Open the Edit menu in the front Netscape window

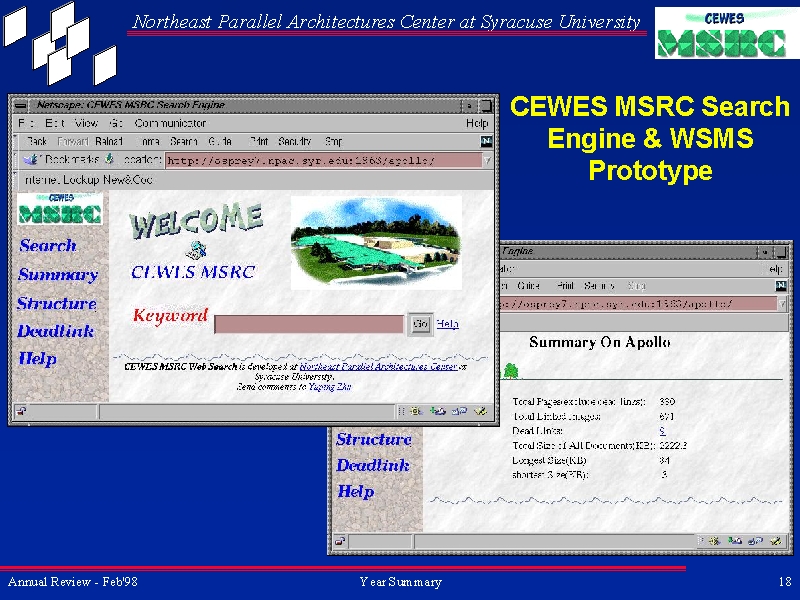[x=55, y=123]
